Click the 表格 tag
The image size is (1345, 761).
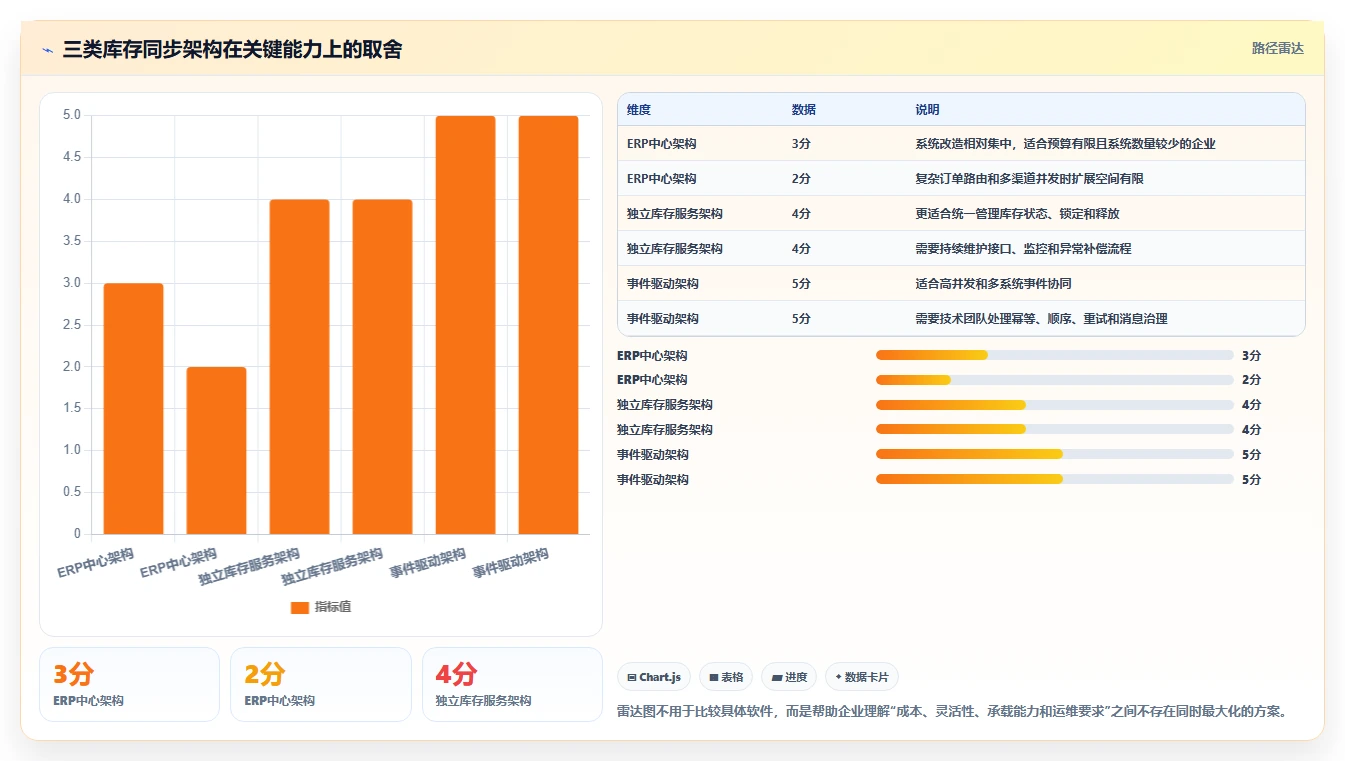(726, 677)
